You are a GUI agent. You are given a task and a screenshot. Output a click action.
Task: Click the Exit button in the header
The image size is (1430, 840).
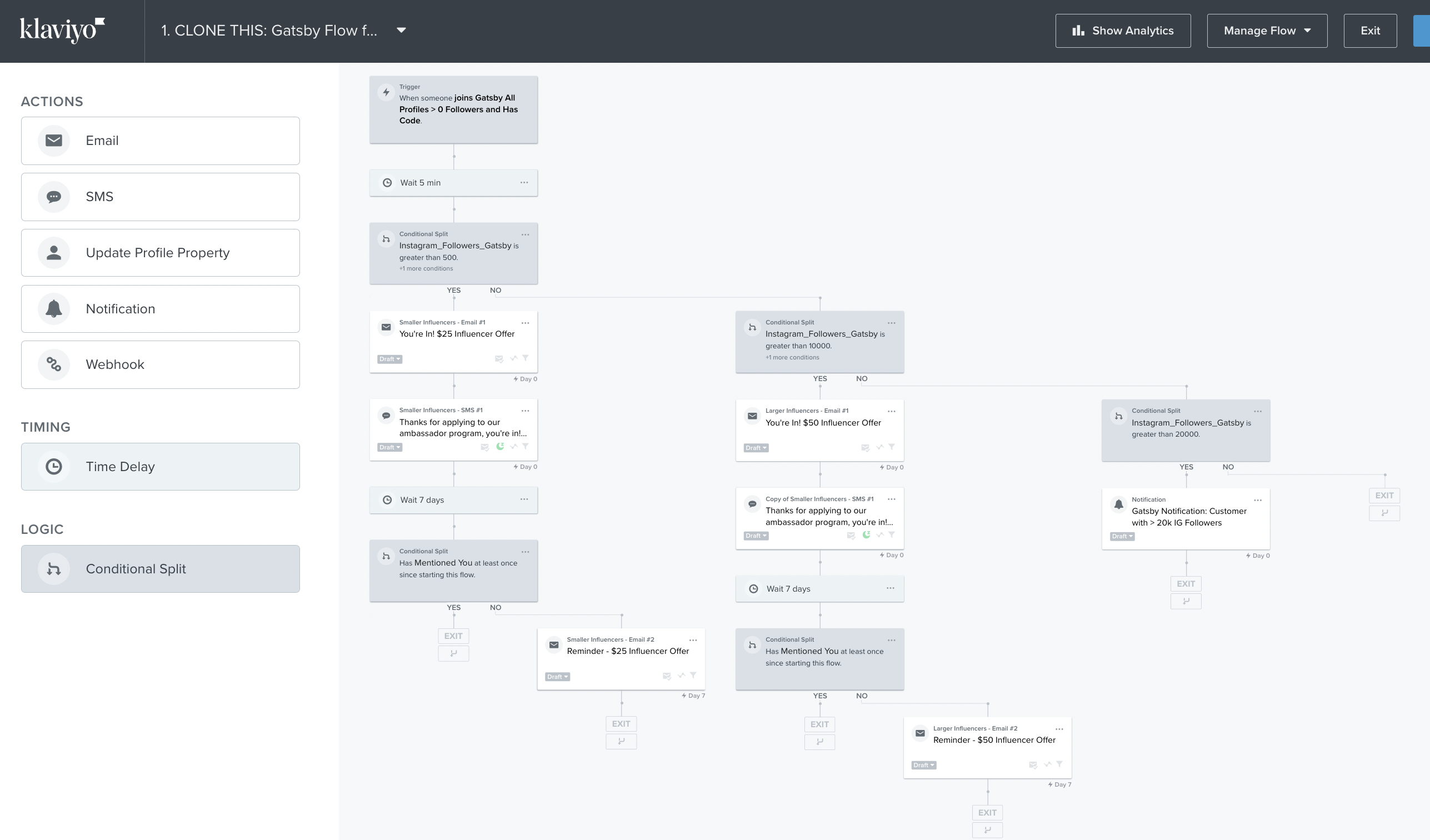[x=1370, y=31]
